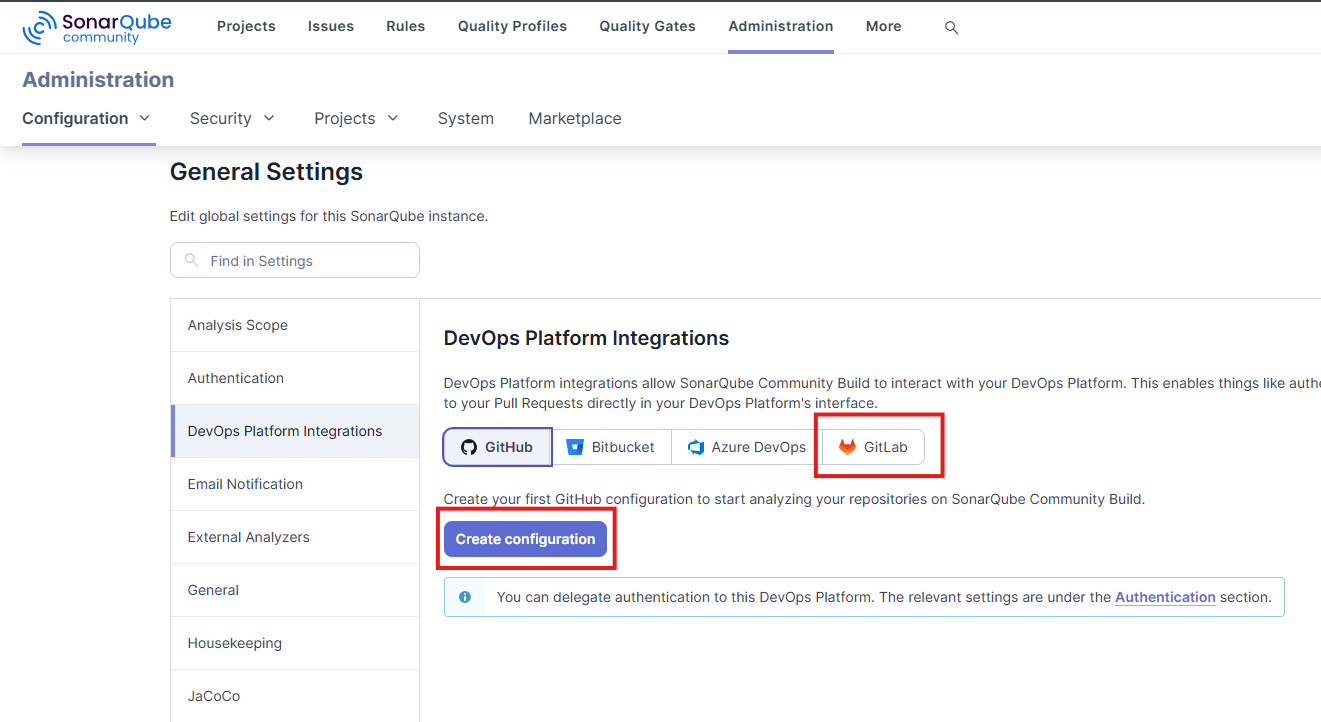The height and width of the screenshot is (722, 1321).
Task: Open the Marketplace tab
Action: point(575,118)
